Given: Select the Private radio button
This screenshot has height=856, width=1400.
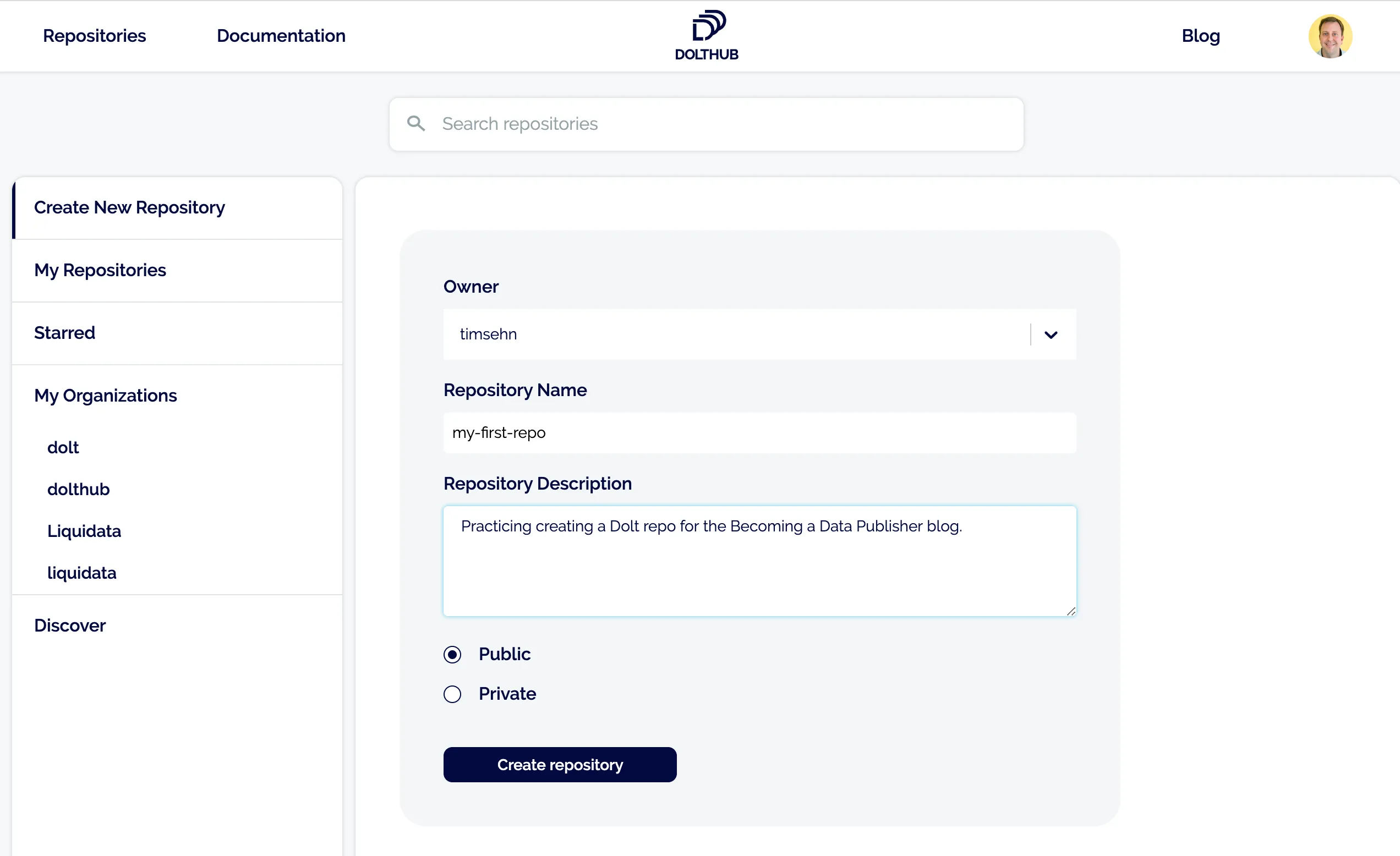Looking at the screenshot, I should tap(452, 694).
